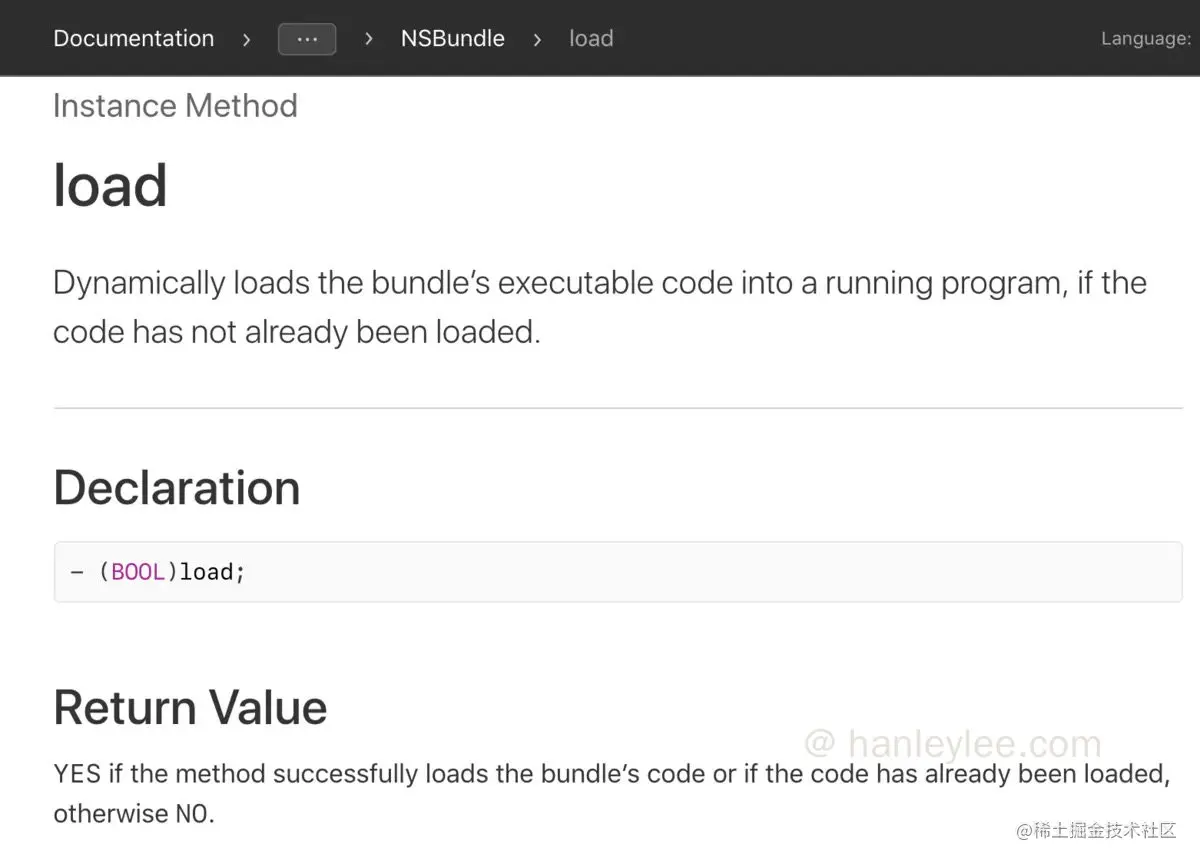
Task: Click the divider line above Declaration
Action: click(618, 408)
